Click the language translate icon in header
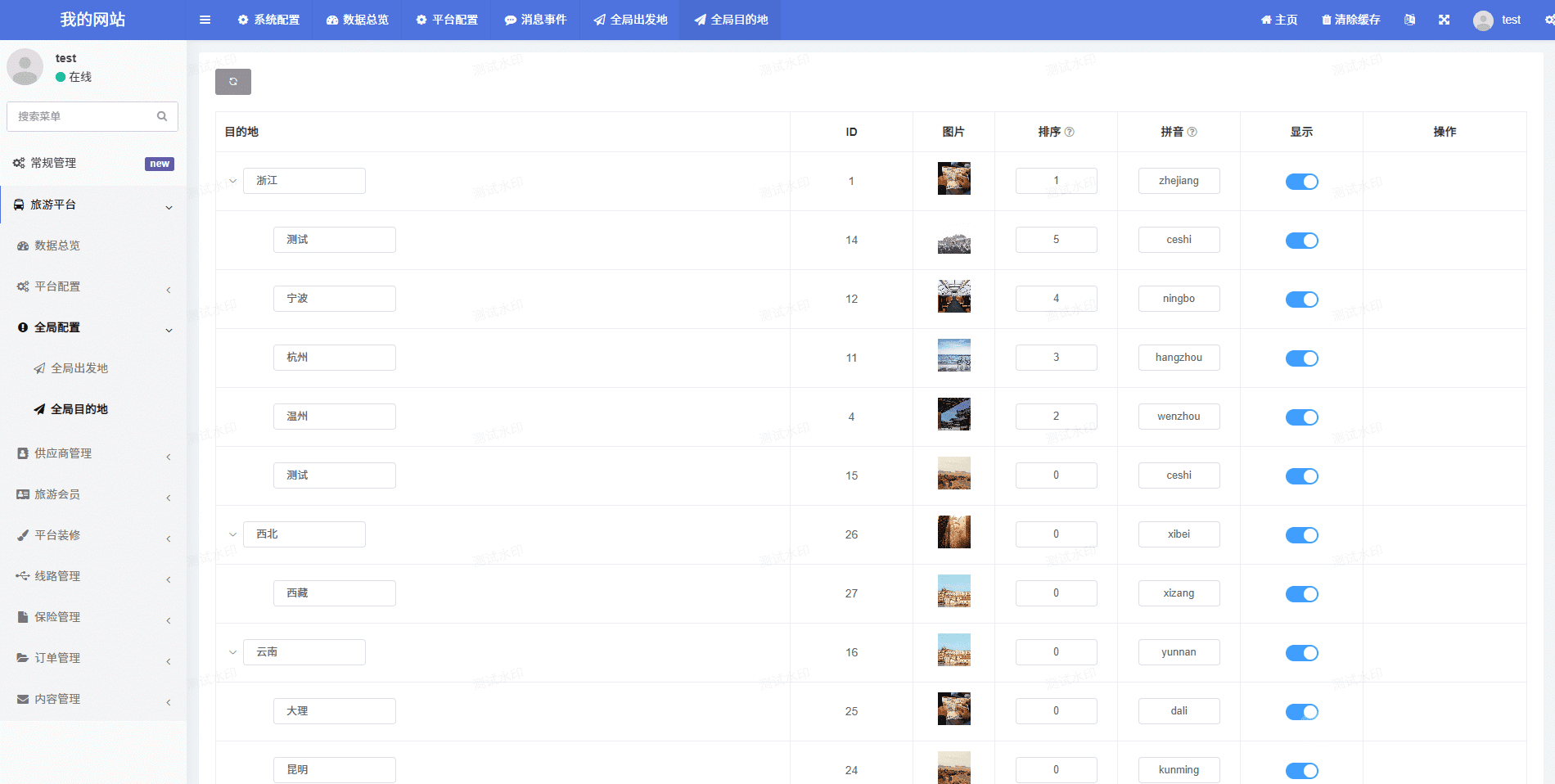 click(x=1409, y=20)
